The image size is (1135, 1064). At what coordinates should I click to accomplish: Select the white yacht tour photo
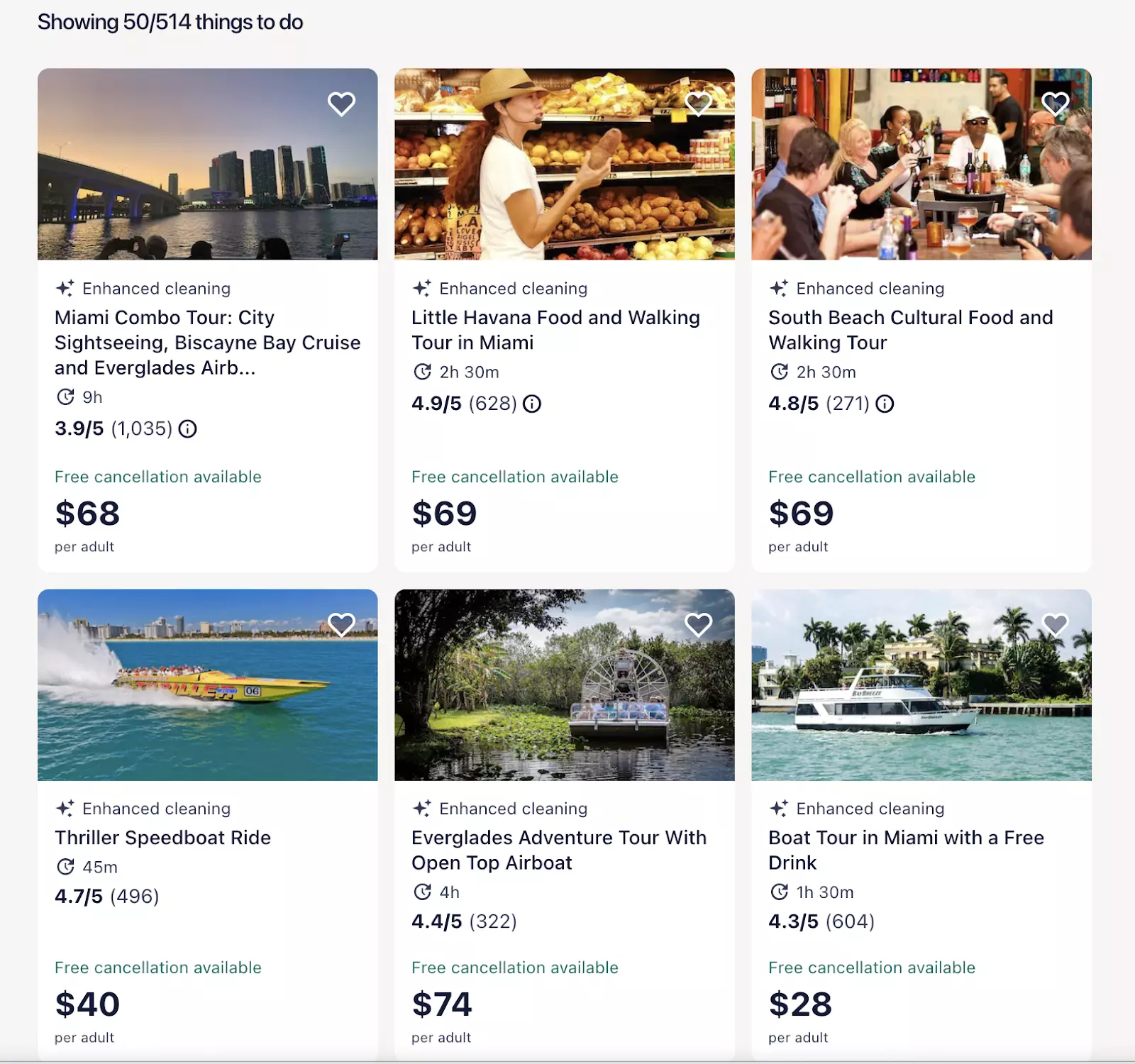point(921,685)
